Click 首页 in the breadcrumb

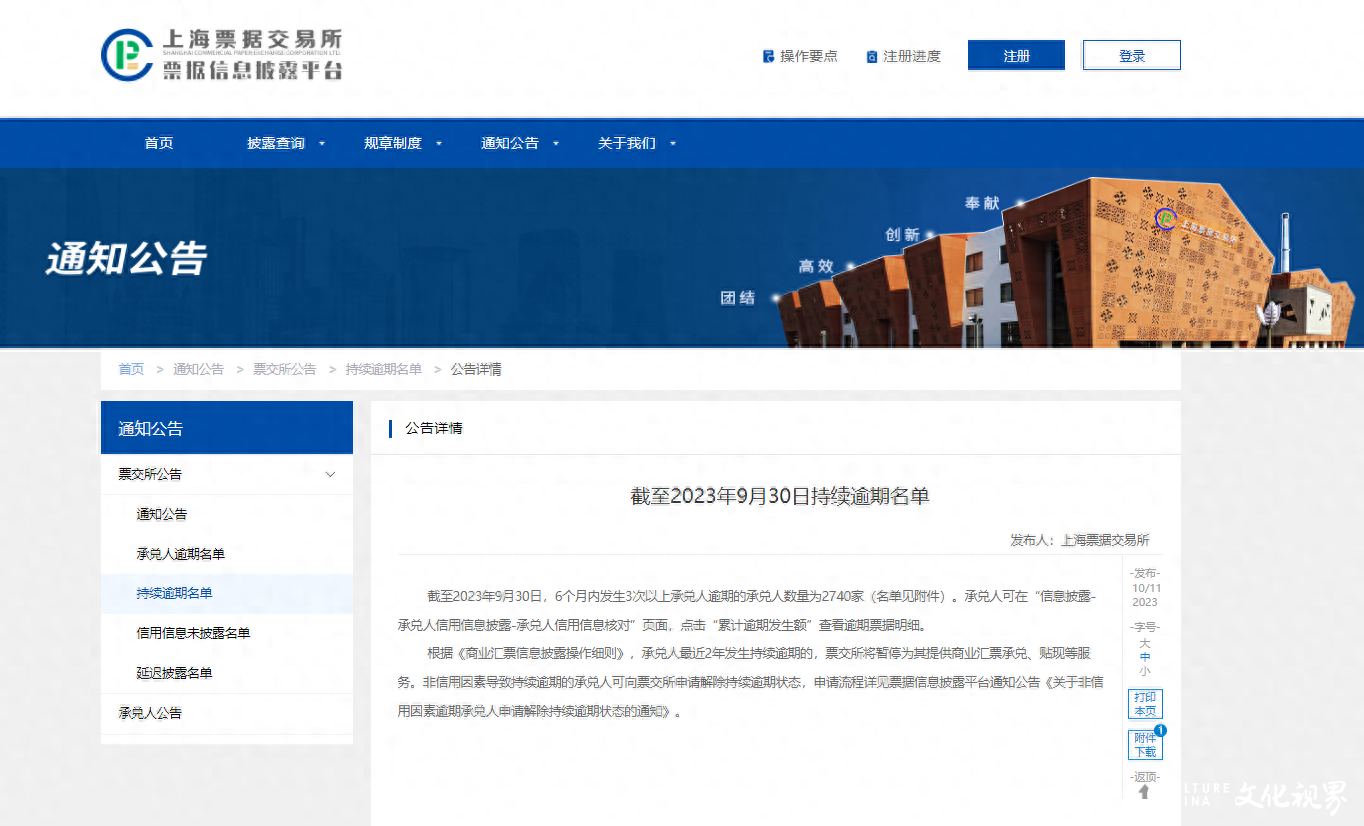coord(131,369)
